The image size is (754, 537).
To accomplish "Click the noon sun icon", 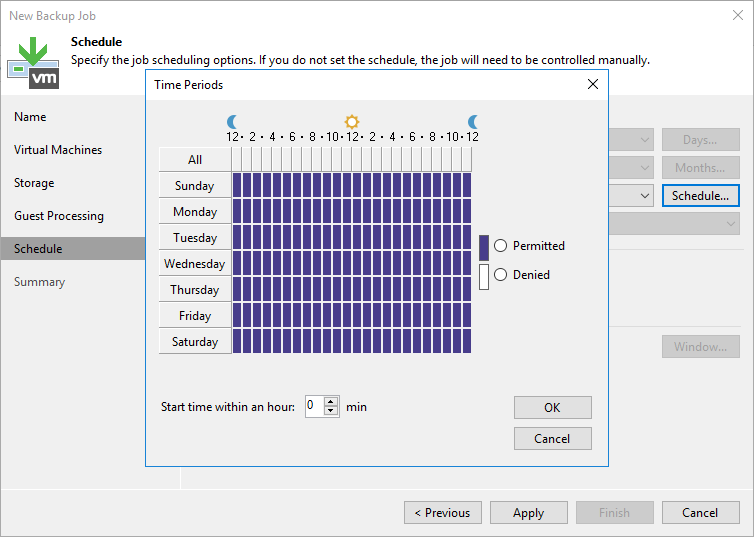I will click(352, 121).
